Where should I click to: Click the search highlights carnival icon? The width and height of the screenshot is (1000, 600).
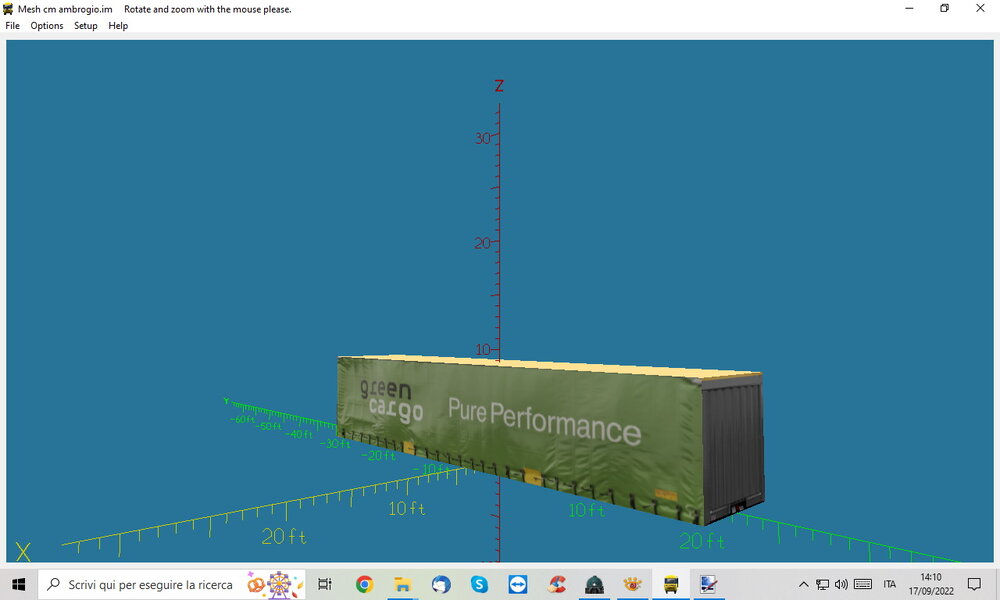276,584
